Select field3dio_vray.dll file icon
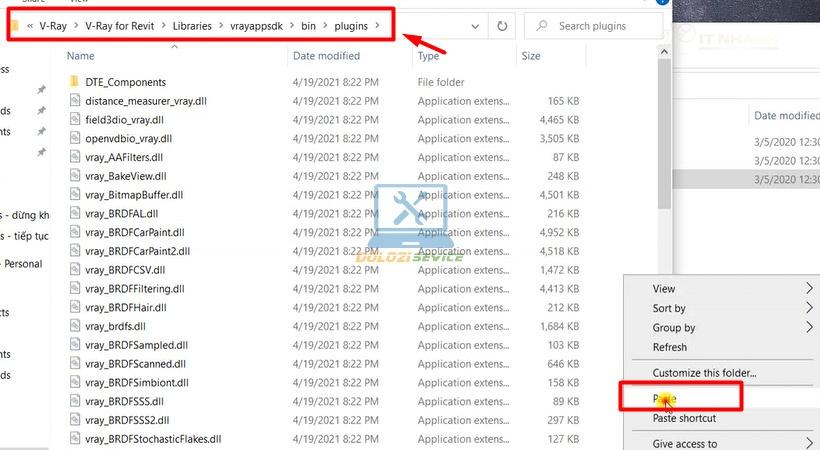The image size is (820, 450). coord(75,119)
